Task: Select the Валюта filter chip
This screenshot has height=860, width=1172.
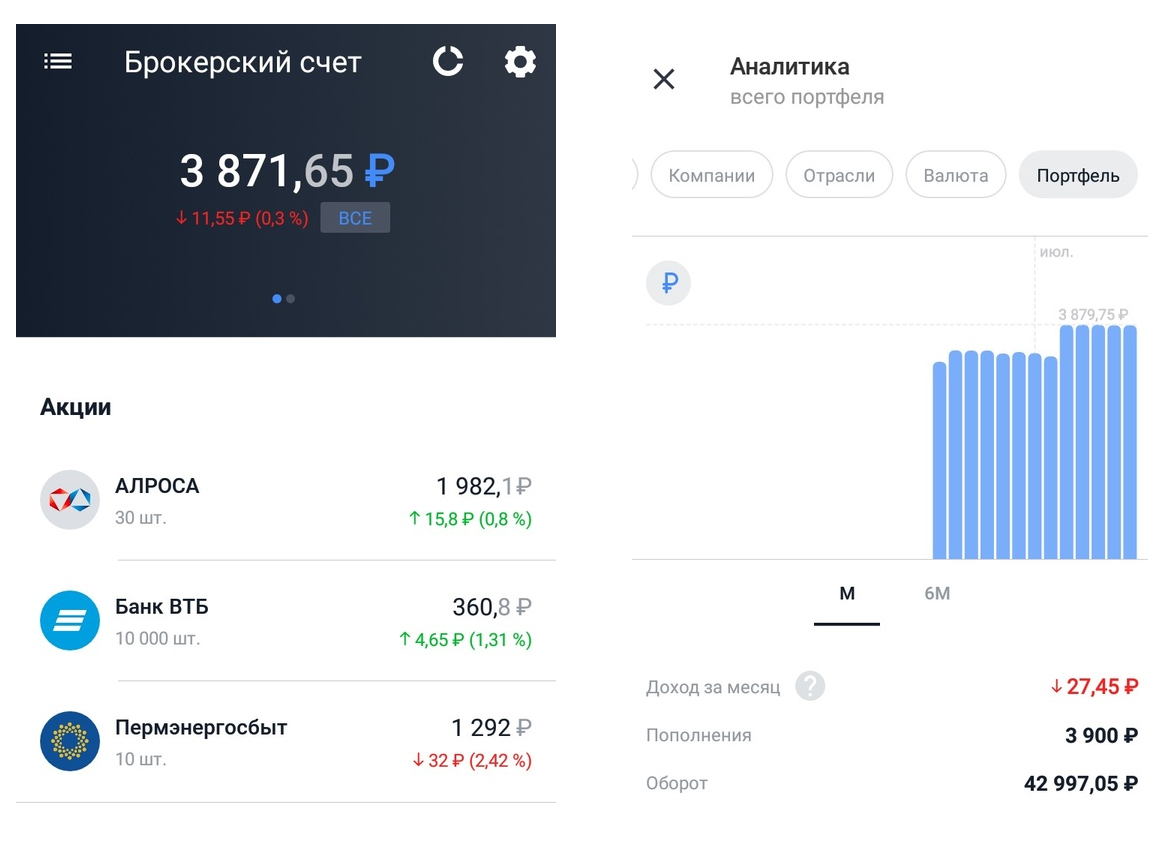Action: 956,175
